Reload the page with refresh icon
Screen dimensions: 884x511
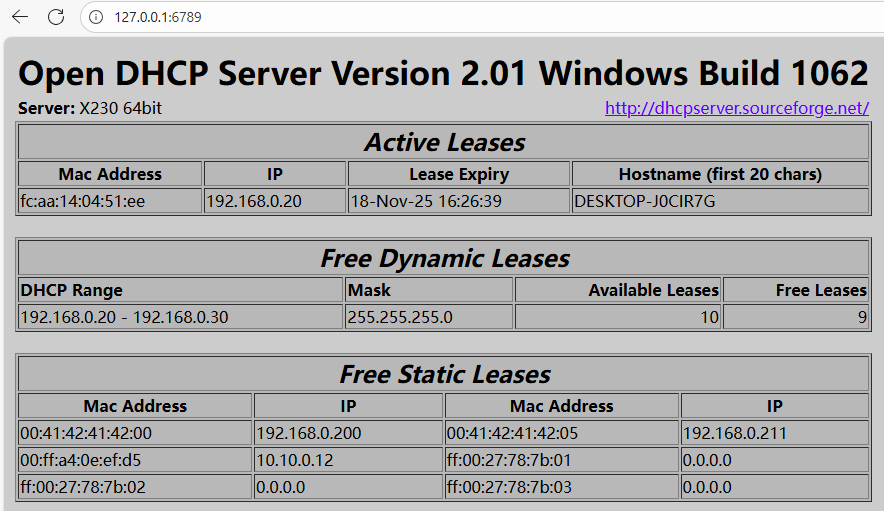click(56, 17)
